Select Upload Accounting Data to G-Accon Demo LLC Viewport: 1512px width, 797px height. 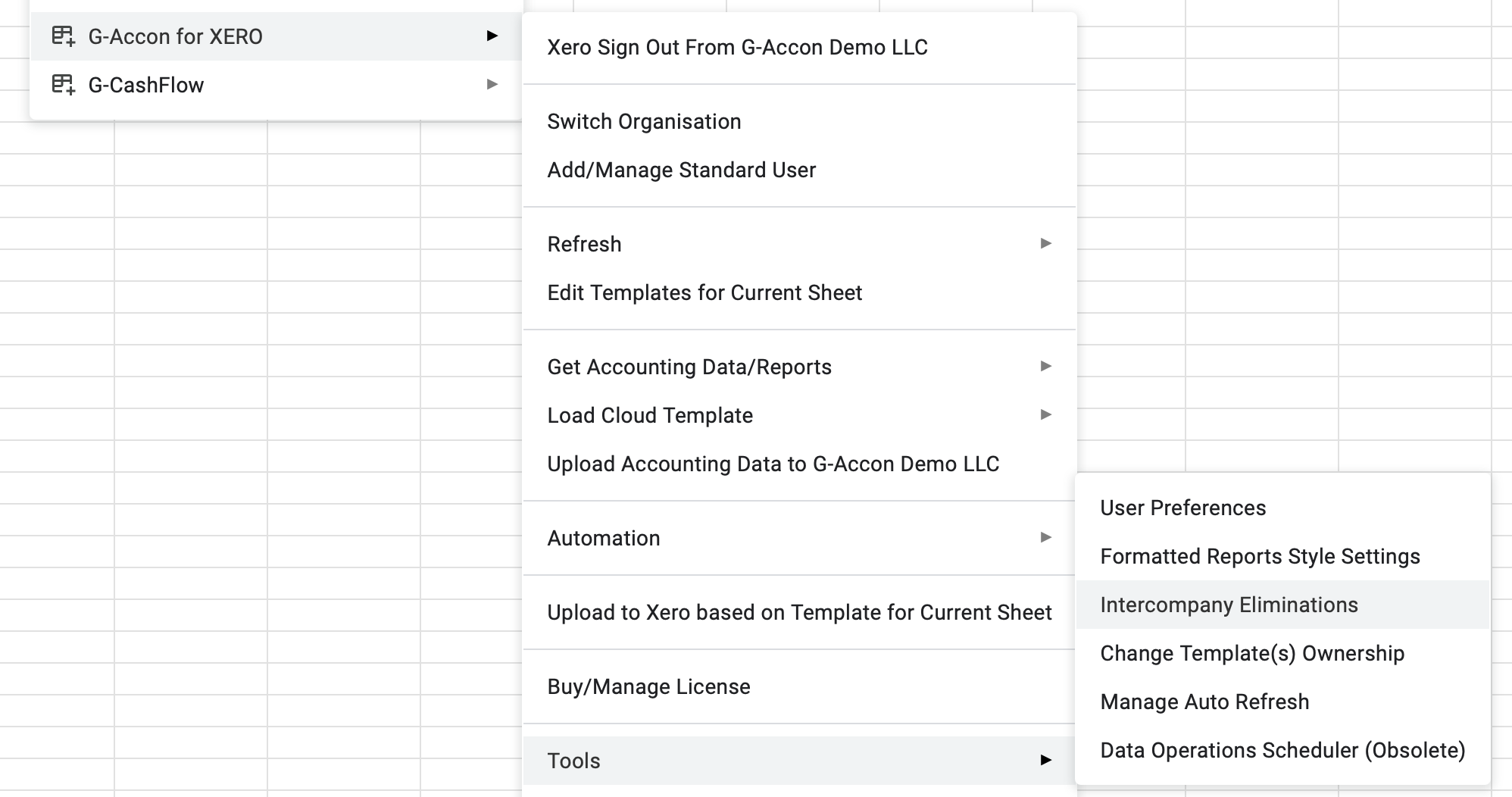click(x=799, y=464)
